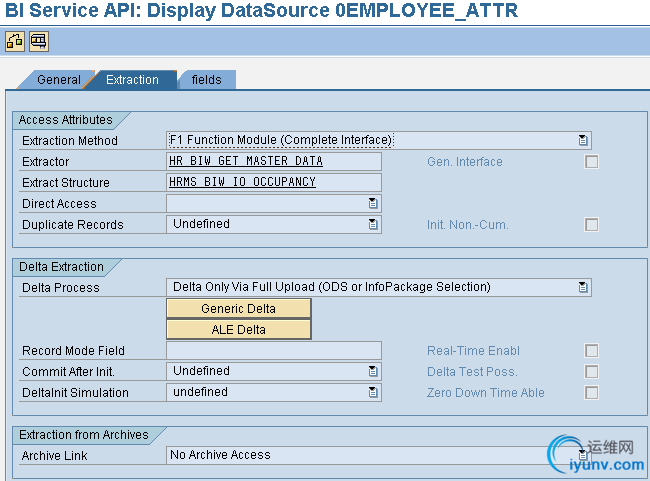Click the Record Mode Field input
The width and height of the screenshot is (650, 481).
pyautogui.click(x=274, y=350)
